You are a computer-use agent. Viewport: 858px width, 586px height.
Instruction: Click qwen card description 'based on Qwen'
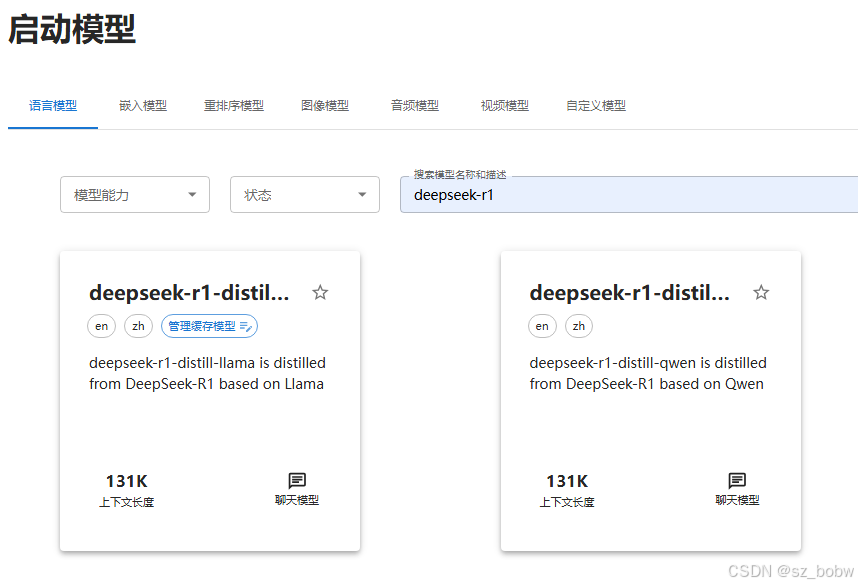(711, 384)
